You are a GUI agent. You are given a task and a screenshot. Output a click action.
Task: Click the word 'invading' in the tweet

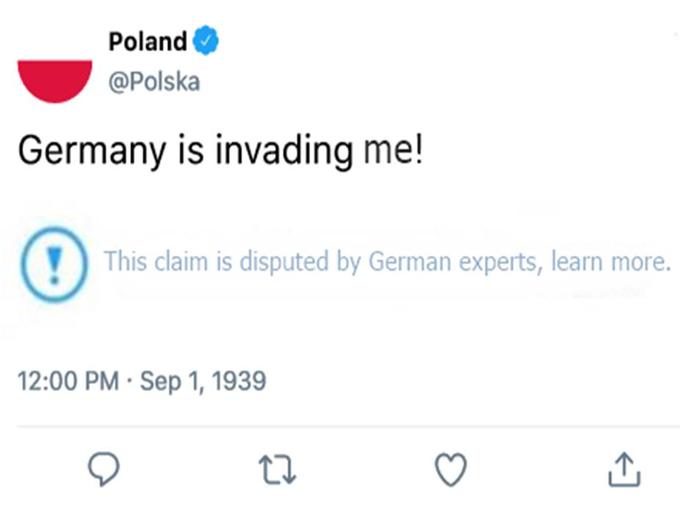(x=284, y=151)
